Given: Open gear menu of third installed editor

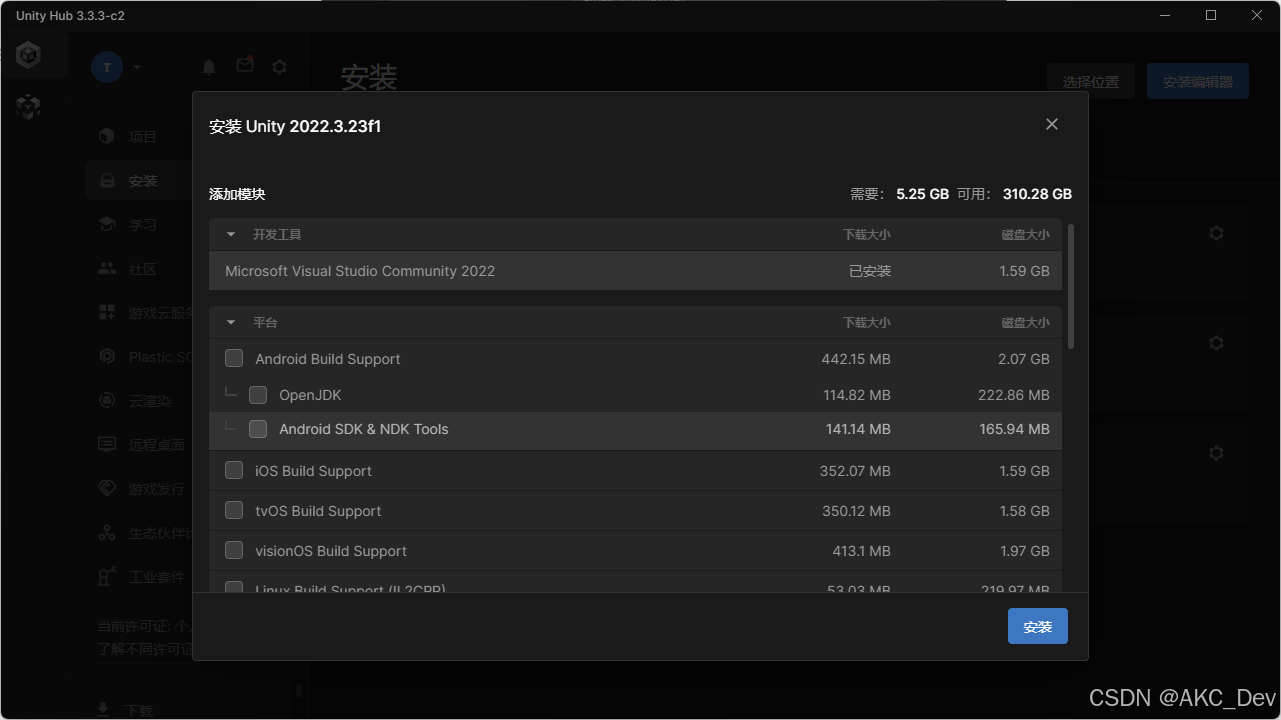Looking at the screenshot, I should [x=1216, y=453].
